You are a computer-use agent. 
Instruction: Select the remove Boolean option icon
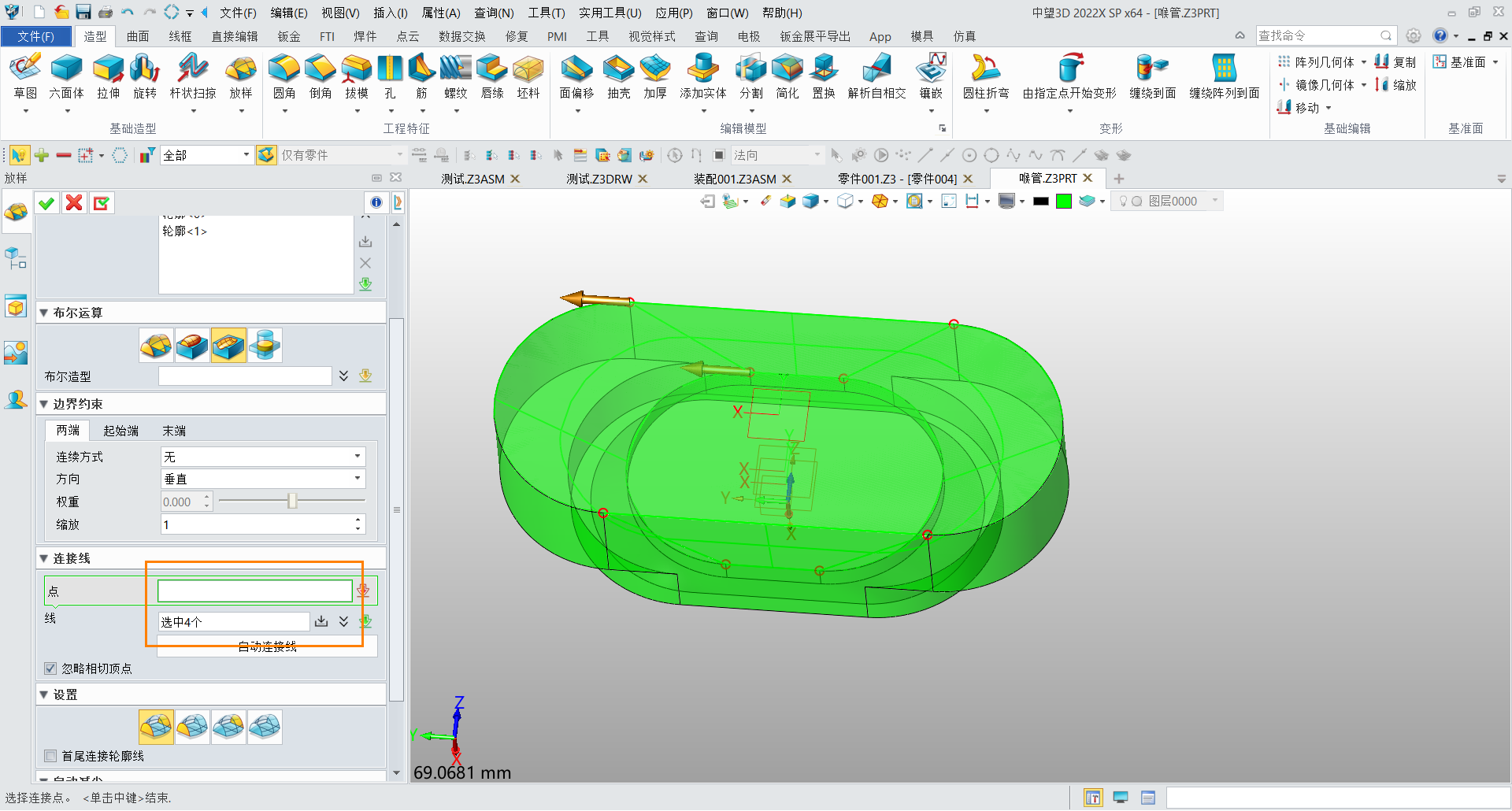pos(228,345)
